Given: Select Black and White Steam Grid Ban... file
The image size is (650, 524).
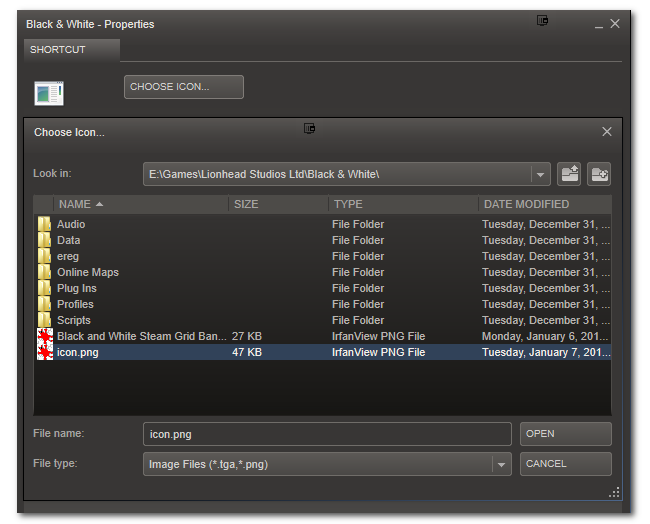Looking at the screenshot, I should pos(142,336).
